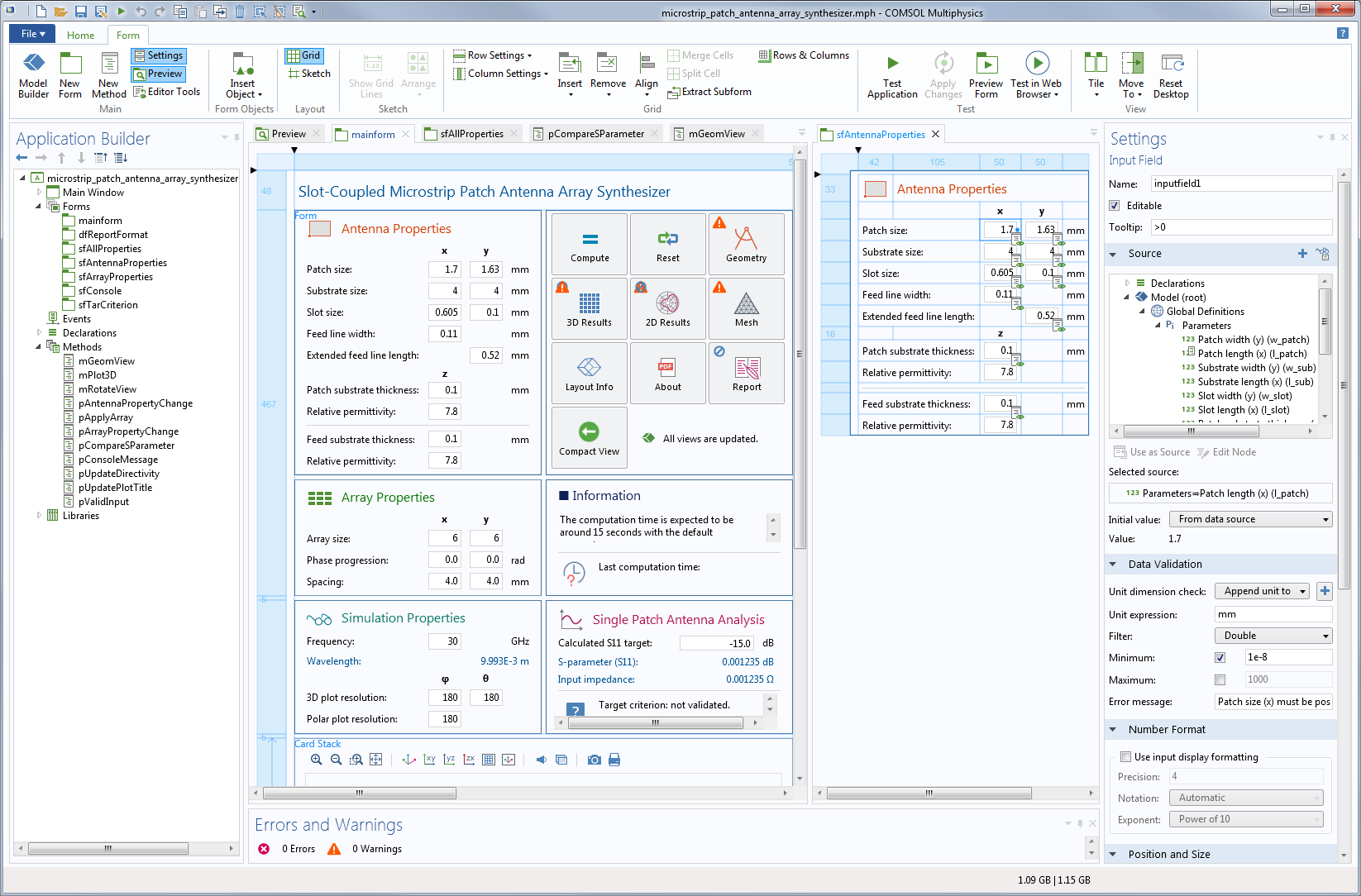
Task: Click the Compute button in form
Action: 590,245
